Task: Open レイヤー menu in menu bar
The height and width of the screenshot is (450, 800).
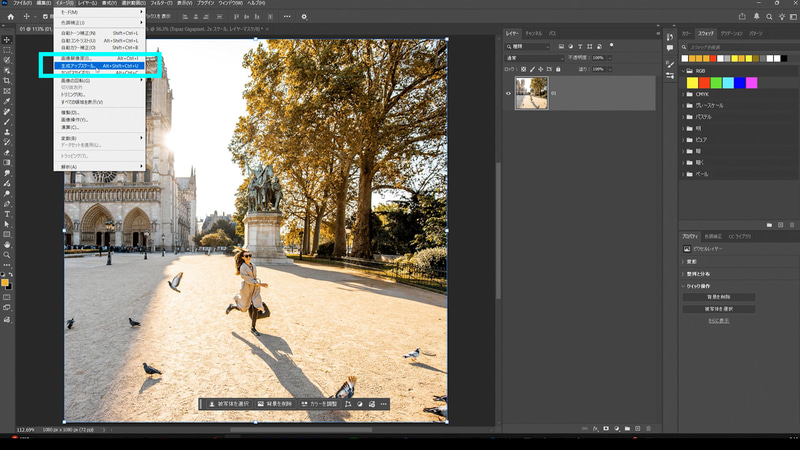Action: (87, 3)
